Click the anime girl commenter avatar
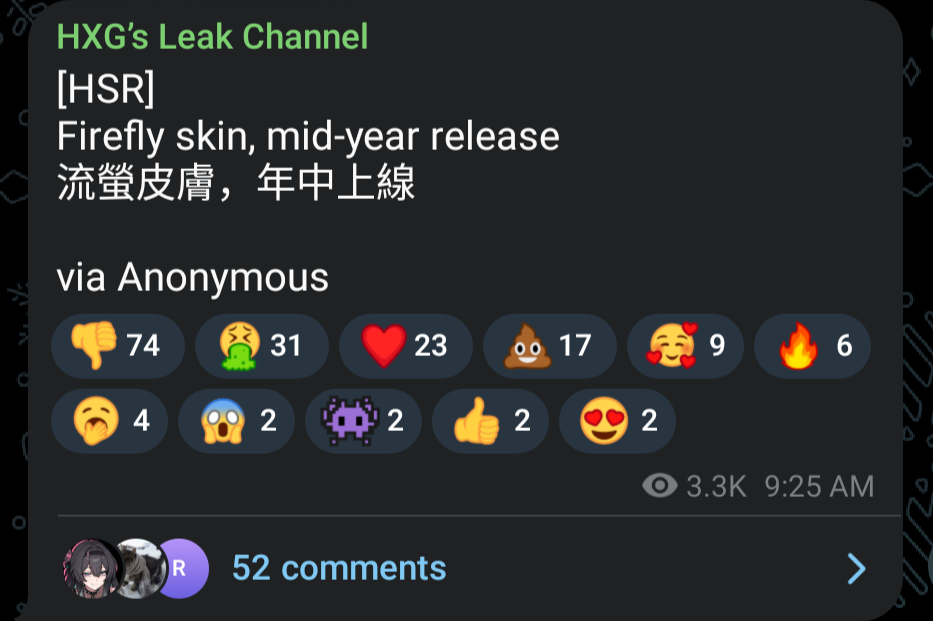The width and height of the screenshot is (933, 621). pyautogui.click(x=91, y=568)
